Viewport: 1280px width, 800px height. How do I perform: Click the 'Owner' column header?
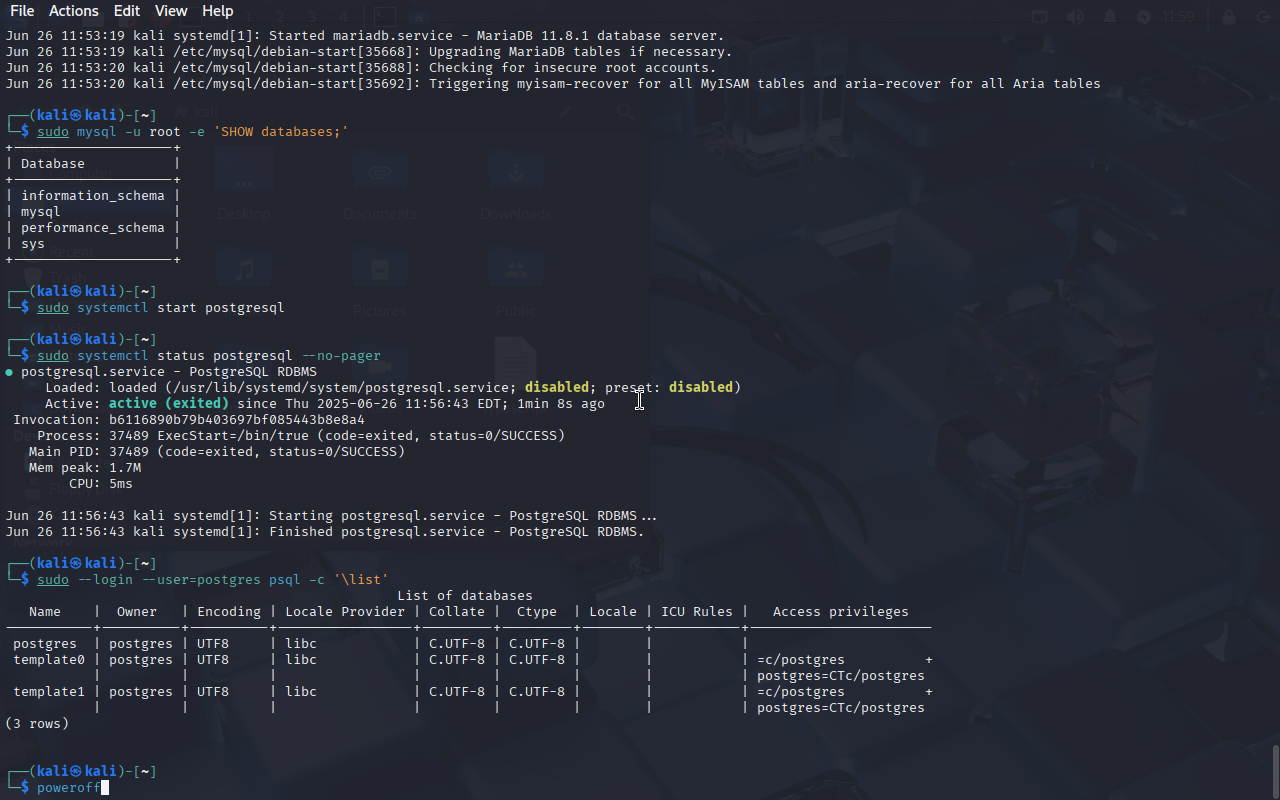point(137,612)
